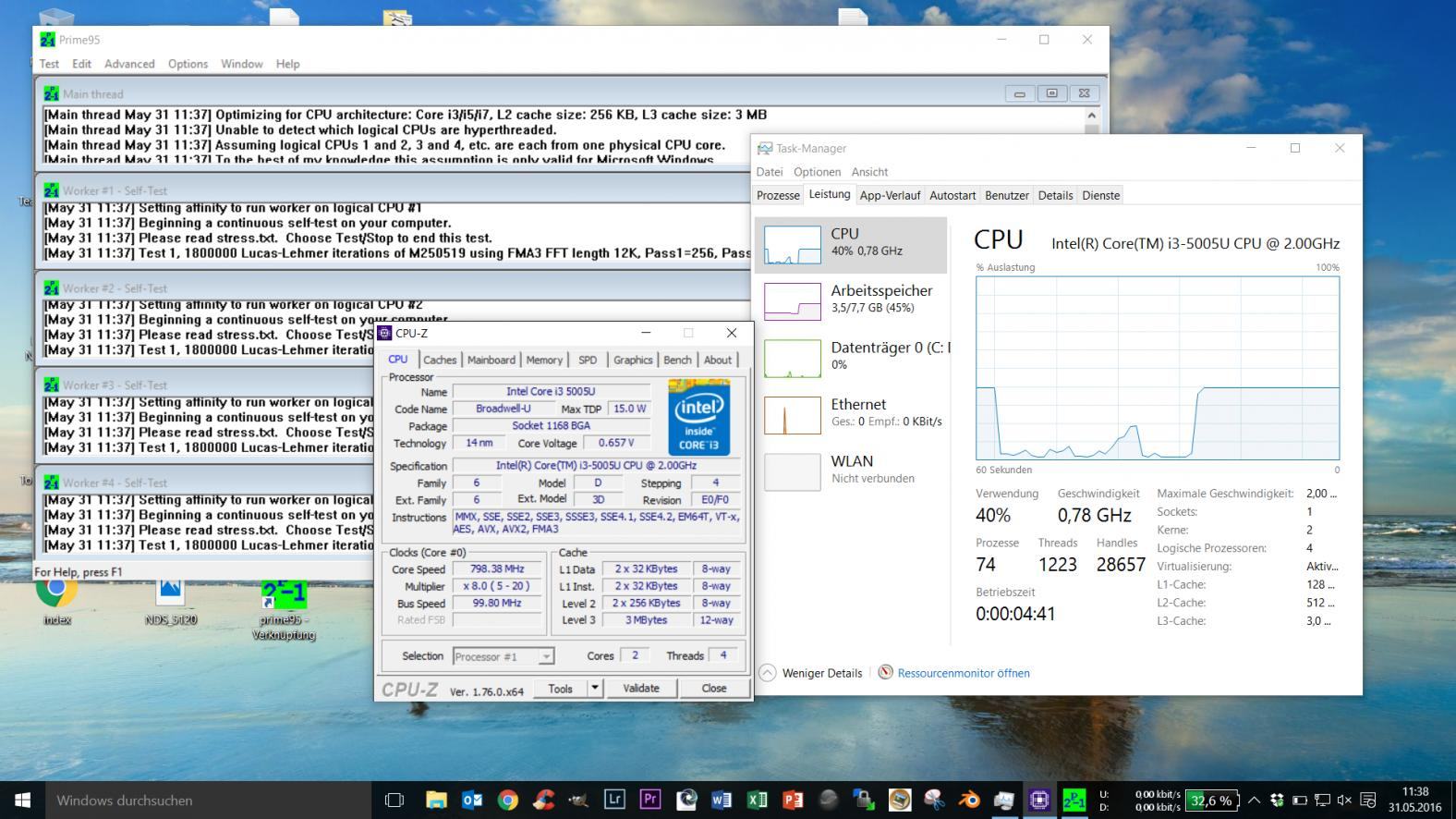
Task: Open Processor #1 selection dropdown
Action: (504, 656)
